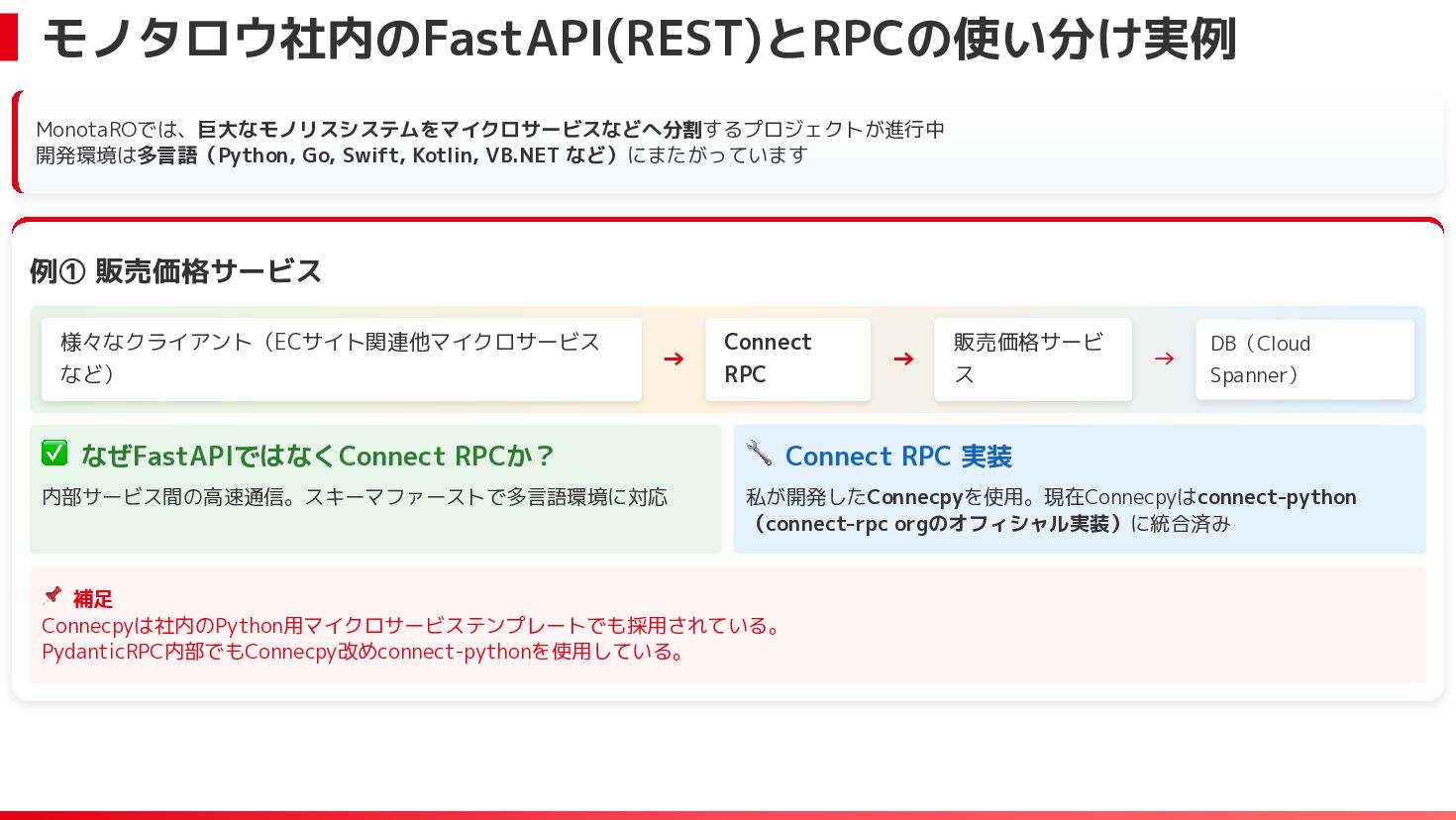Click the red pushpin icon next to 補足
1456x820 pixels.
click(52, 595)
